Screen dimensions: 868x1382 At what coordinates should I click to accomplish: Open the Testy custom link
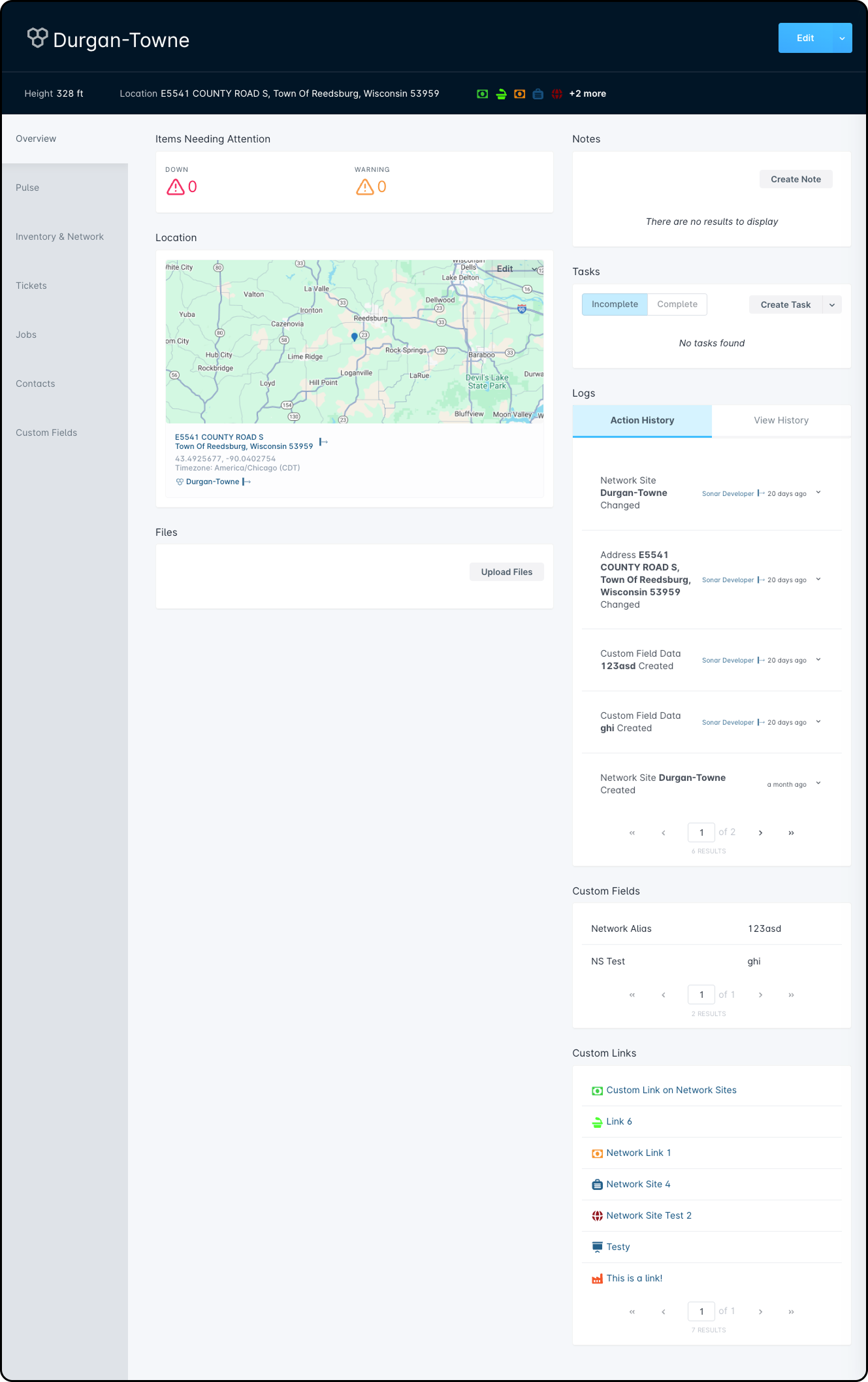click(618, 1247)
